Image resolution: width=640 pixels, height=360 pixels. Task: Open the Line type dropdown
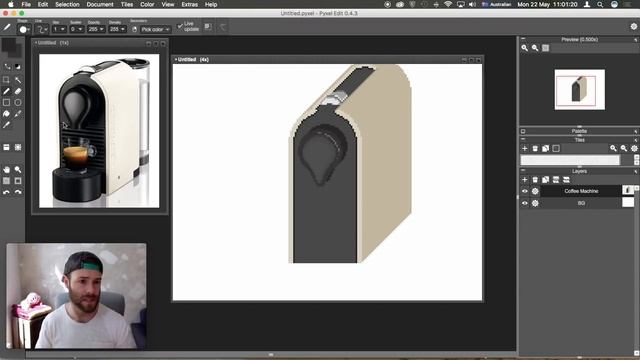(x=41, y=29)
